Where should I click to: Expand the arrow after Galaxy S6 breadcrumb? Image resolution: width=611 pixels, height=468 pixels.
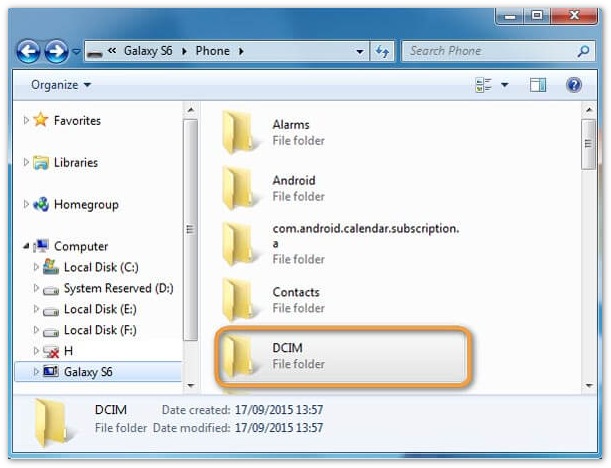[x=184, y=51]
